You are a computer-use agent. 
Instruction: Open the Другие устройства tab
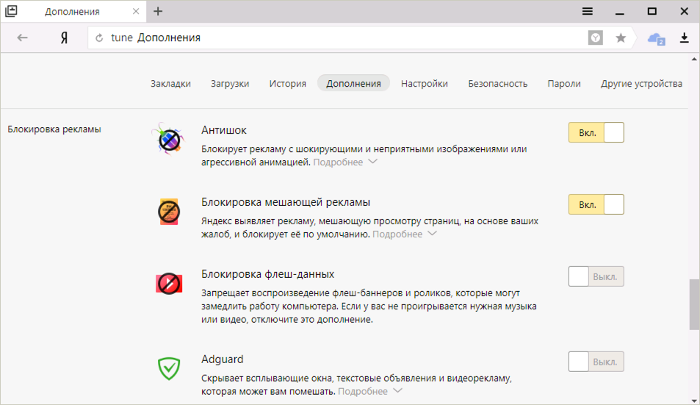click(x=641, y=84)
